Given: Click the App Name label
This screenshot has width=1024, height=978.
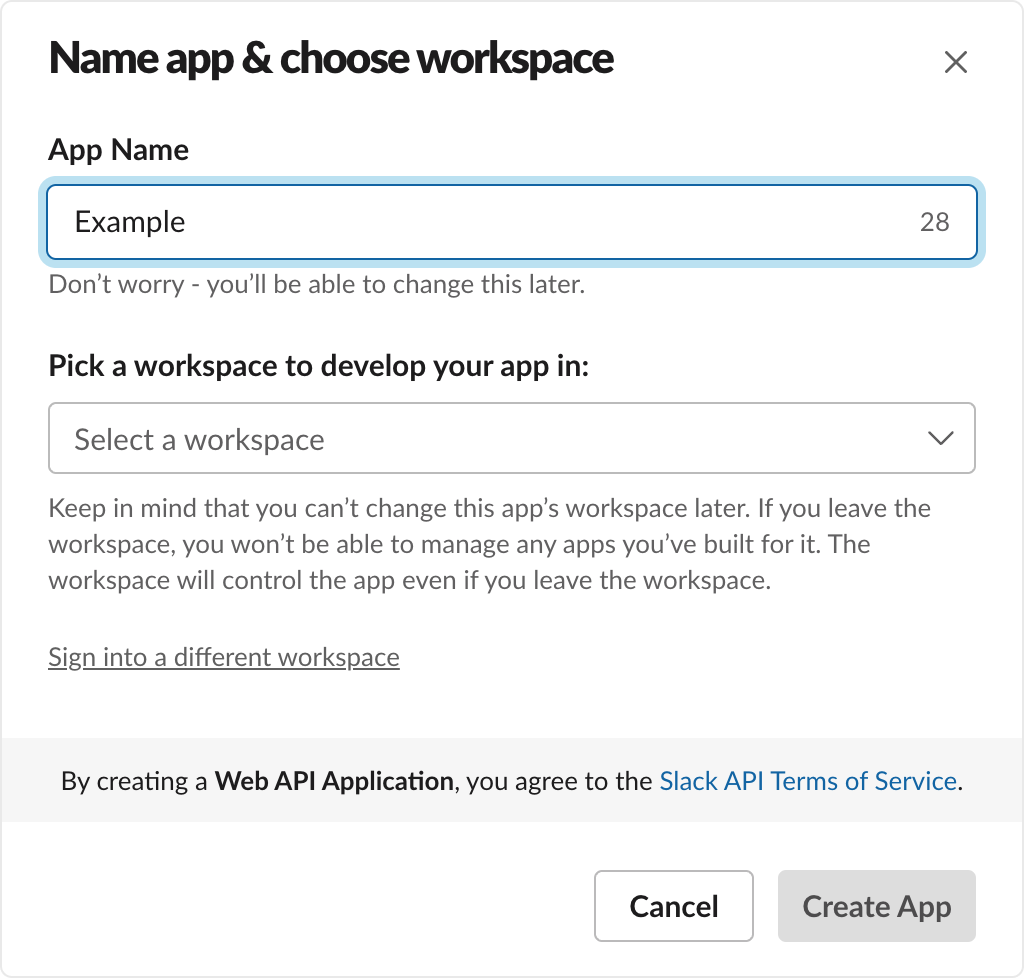Looking at the screenshot, I should click(119, 150).
